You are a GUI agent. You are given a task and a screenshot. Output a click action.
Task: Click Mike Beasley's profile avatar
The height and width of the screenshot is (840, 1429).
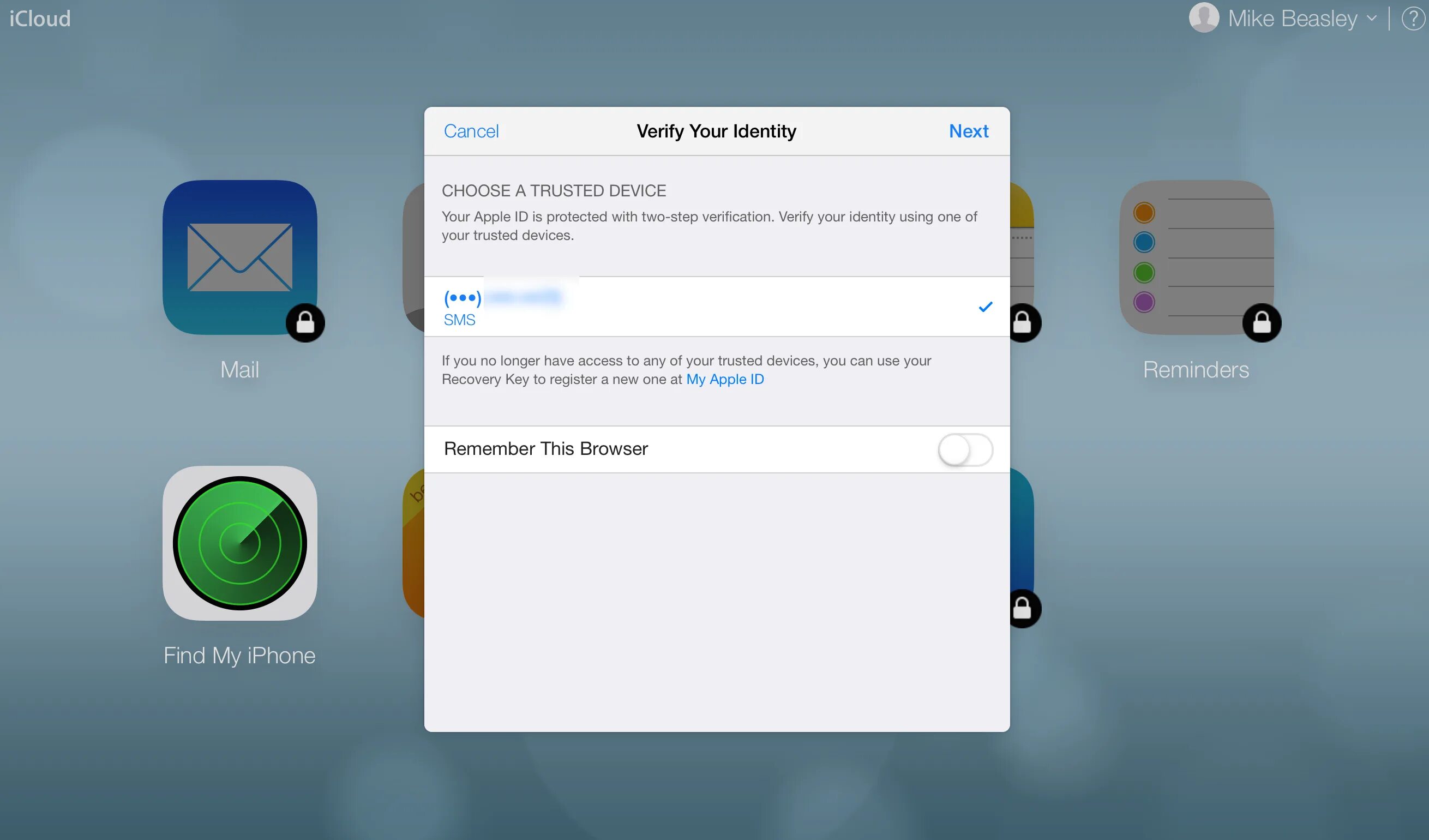pyautogui.click(x=1203, y=18)
